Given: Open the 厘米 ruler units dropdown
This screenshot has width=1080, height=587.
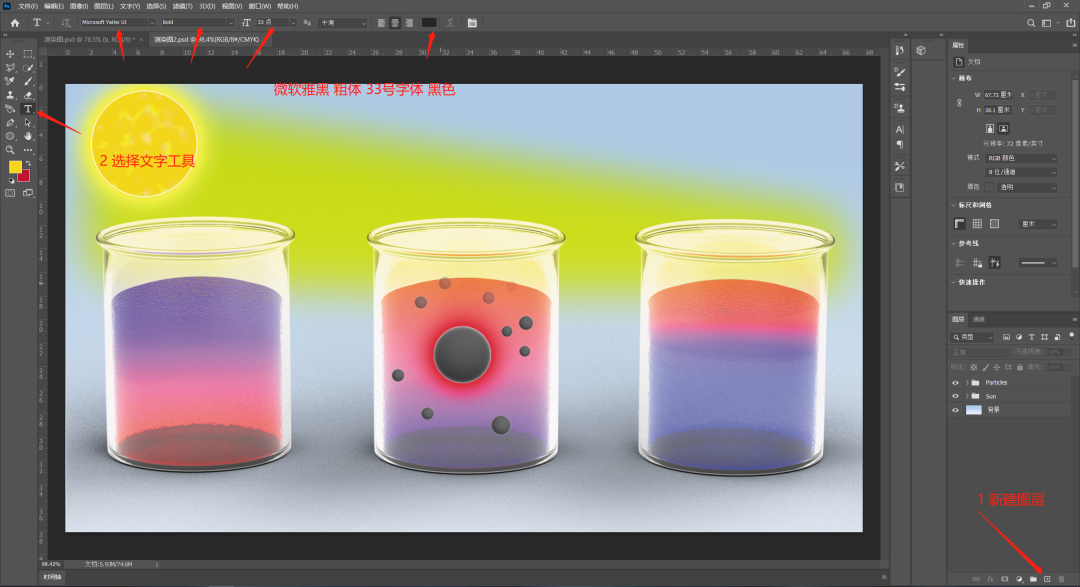Looking at the screenshot, I should coord(1038,224).
